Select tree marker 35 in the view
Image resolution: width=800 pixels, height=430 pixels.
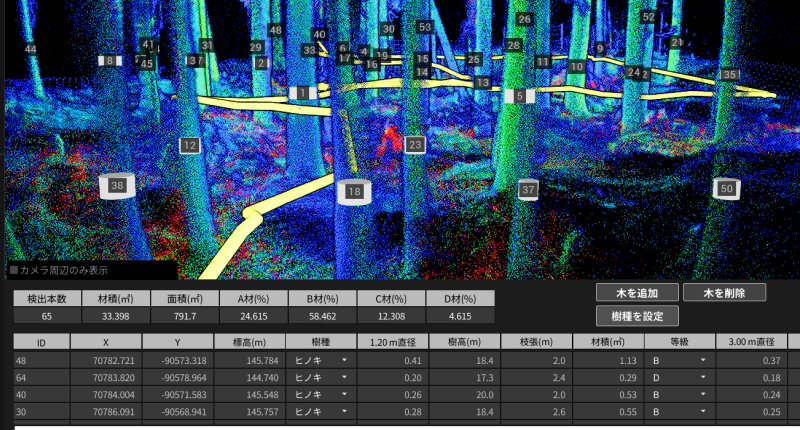click(730, 75)
